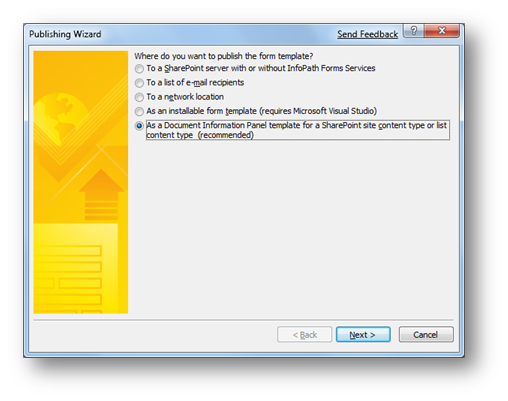Open the Send Feedback link
This screenshot has width=508, height=401.
pos(367,34)
